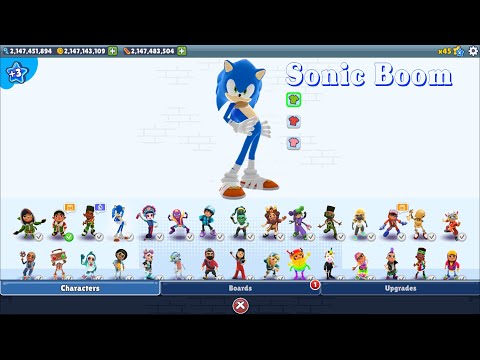Close the menu with the red X button
Screen dimensions: 480x360
[x=240, y=306]
